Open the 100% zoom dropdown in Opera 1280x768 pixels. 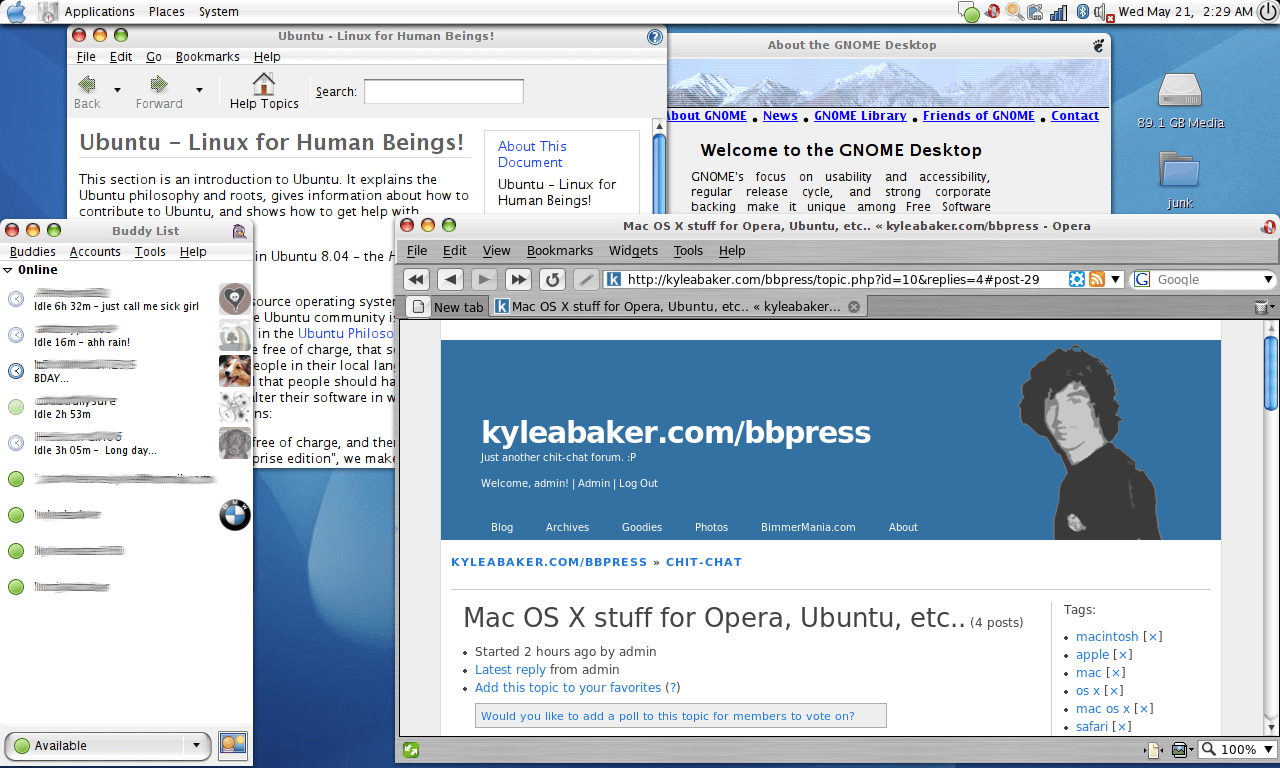click(1237, 749)
